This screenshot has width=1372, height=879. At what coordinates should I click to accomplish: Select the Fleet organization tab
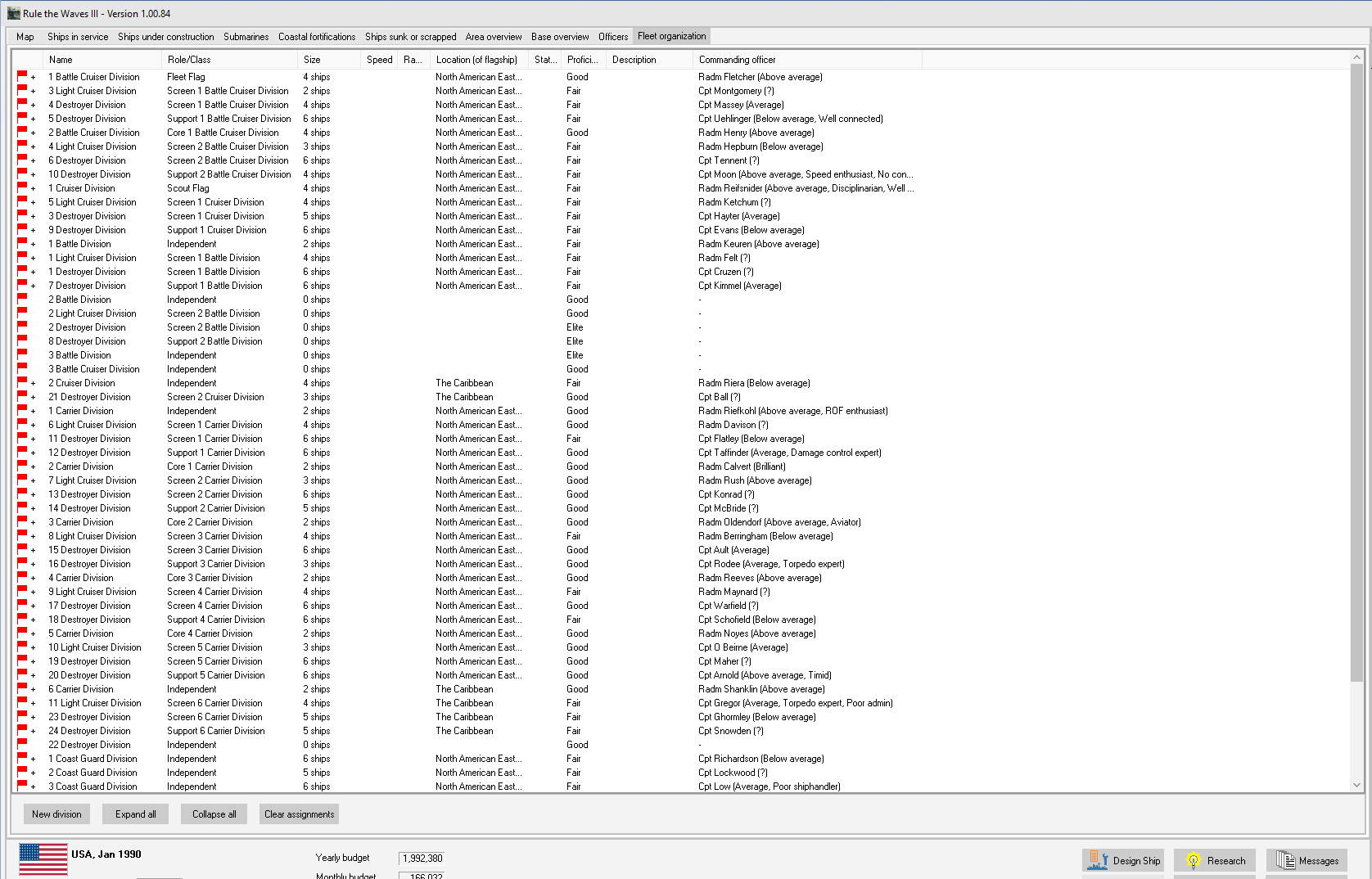[671, 36]
